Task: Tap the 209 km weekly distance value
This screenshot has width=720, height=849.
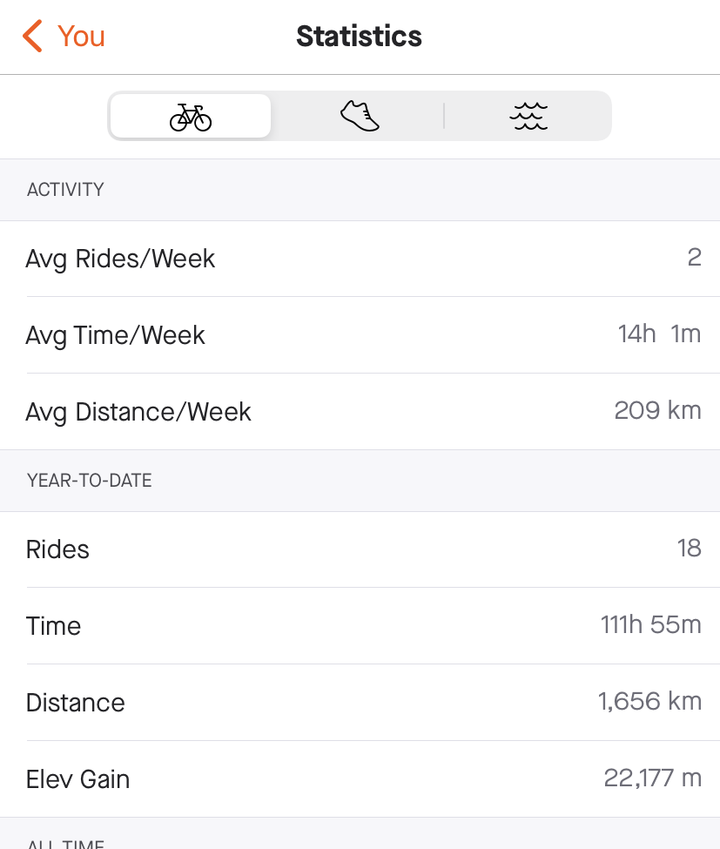Action: point(658,410)
